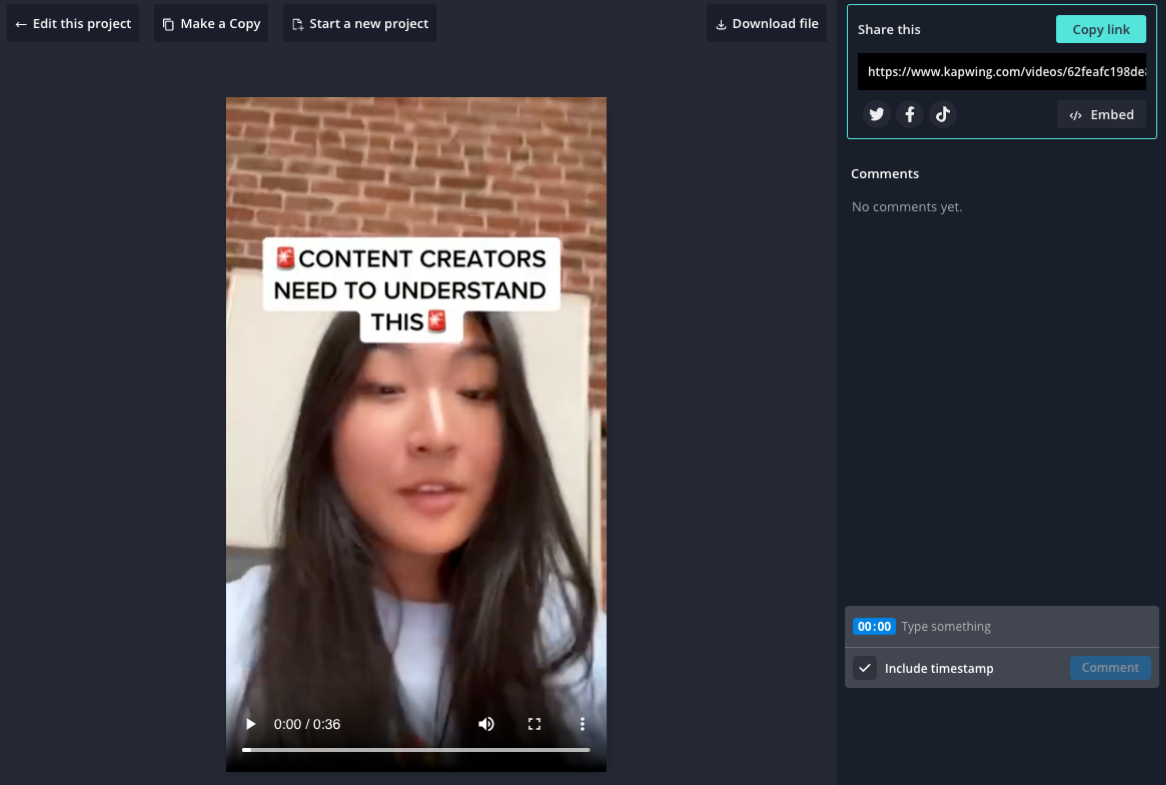Enter fullscreen video mode
Screen dimensions: 1166x785
pos(534,724)
